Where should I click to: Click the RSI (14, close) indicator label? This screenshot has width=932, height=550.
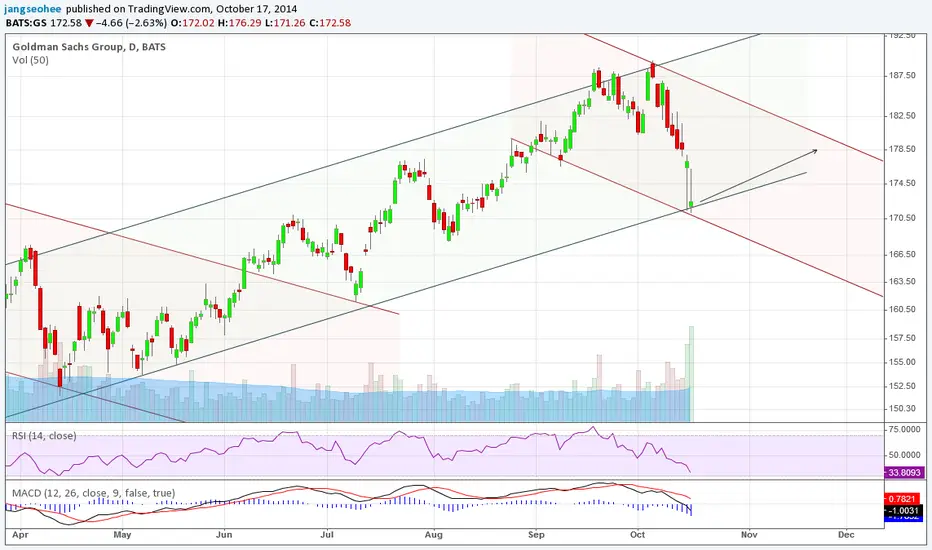point(44,436)
